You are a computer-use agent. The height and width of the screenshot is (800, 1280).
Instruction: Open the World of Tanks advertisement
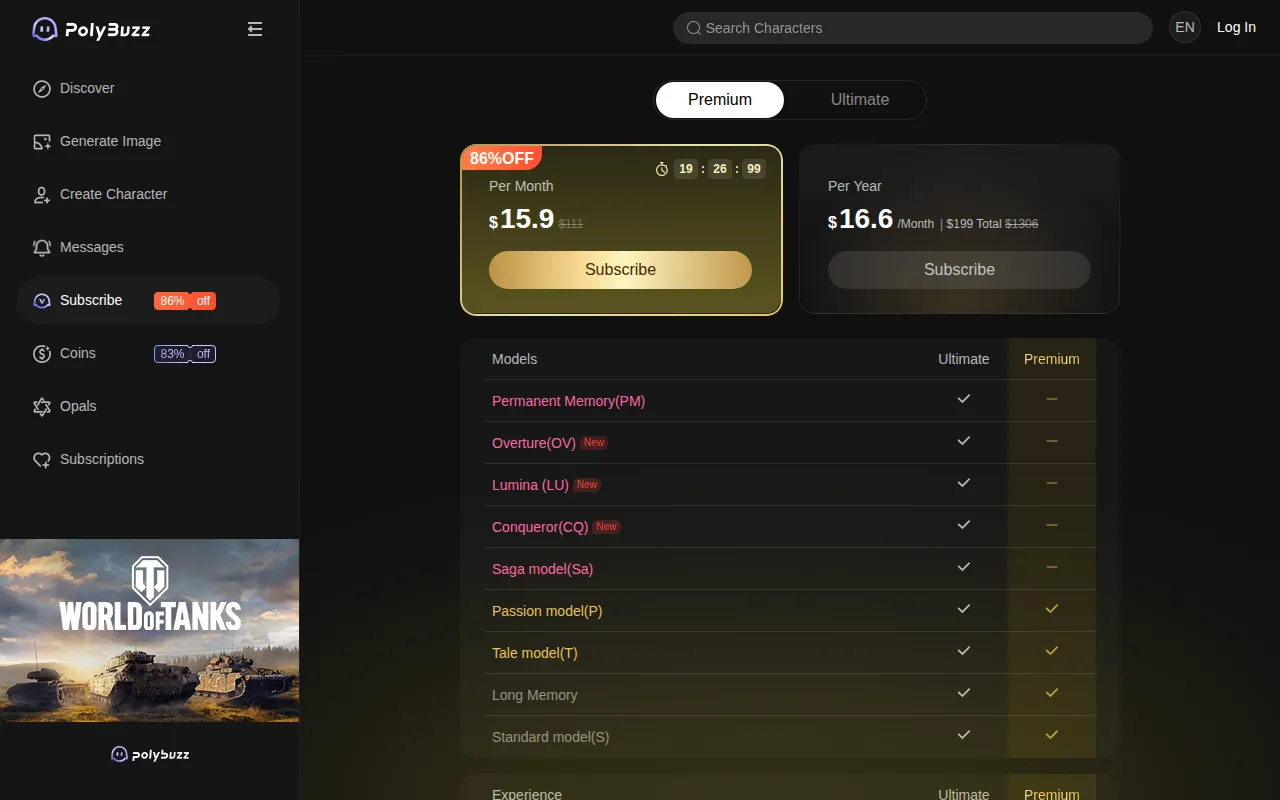click(150, 631)
